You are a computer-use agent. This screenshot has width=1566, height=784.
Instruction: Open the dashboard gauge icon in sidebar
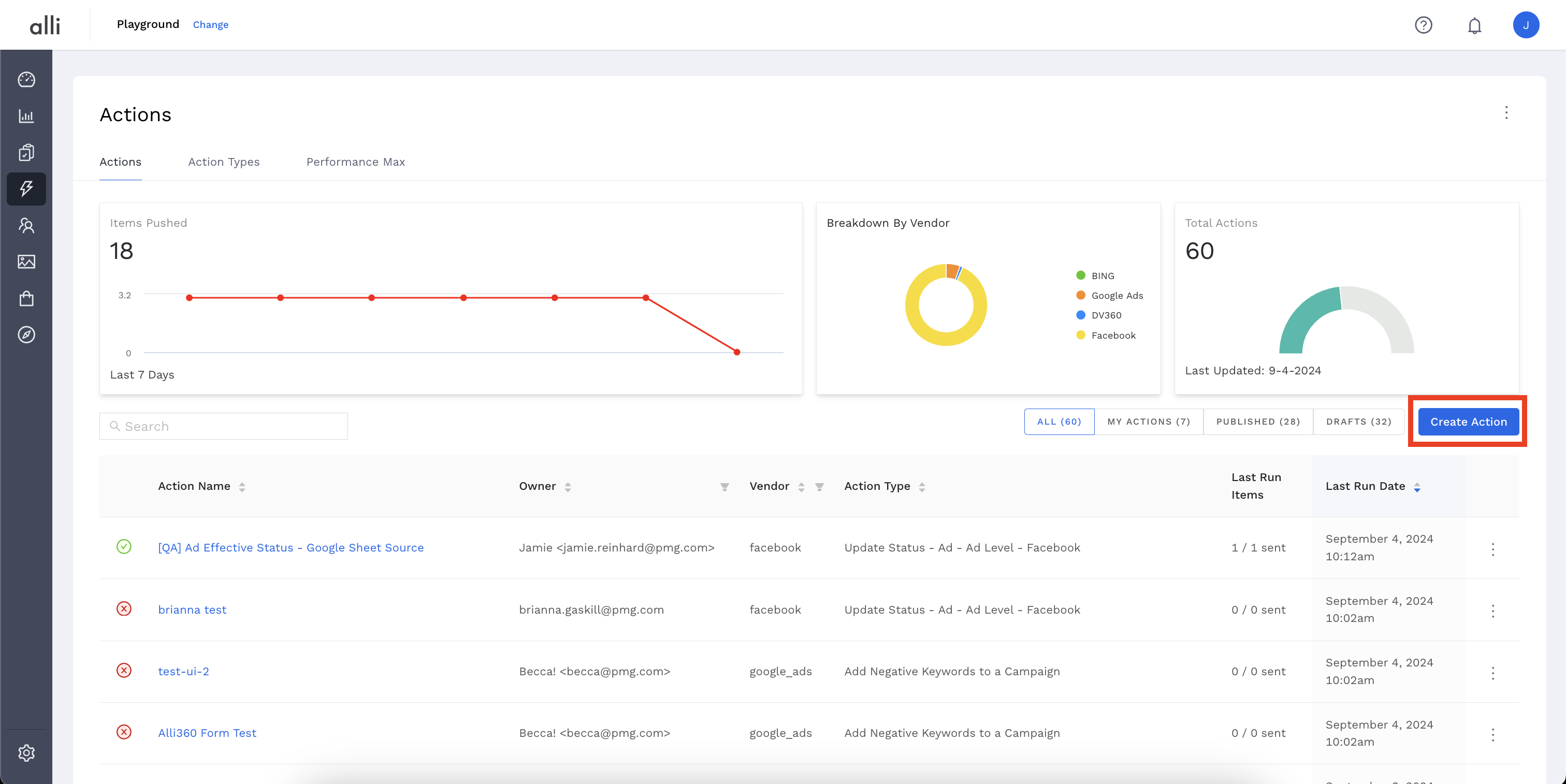coord(26,80)
